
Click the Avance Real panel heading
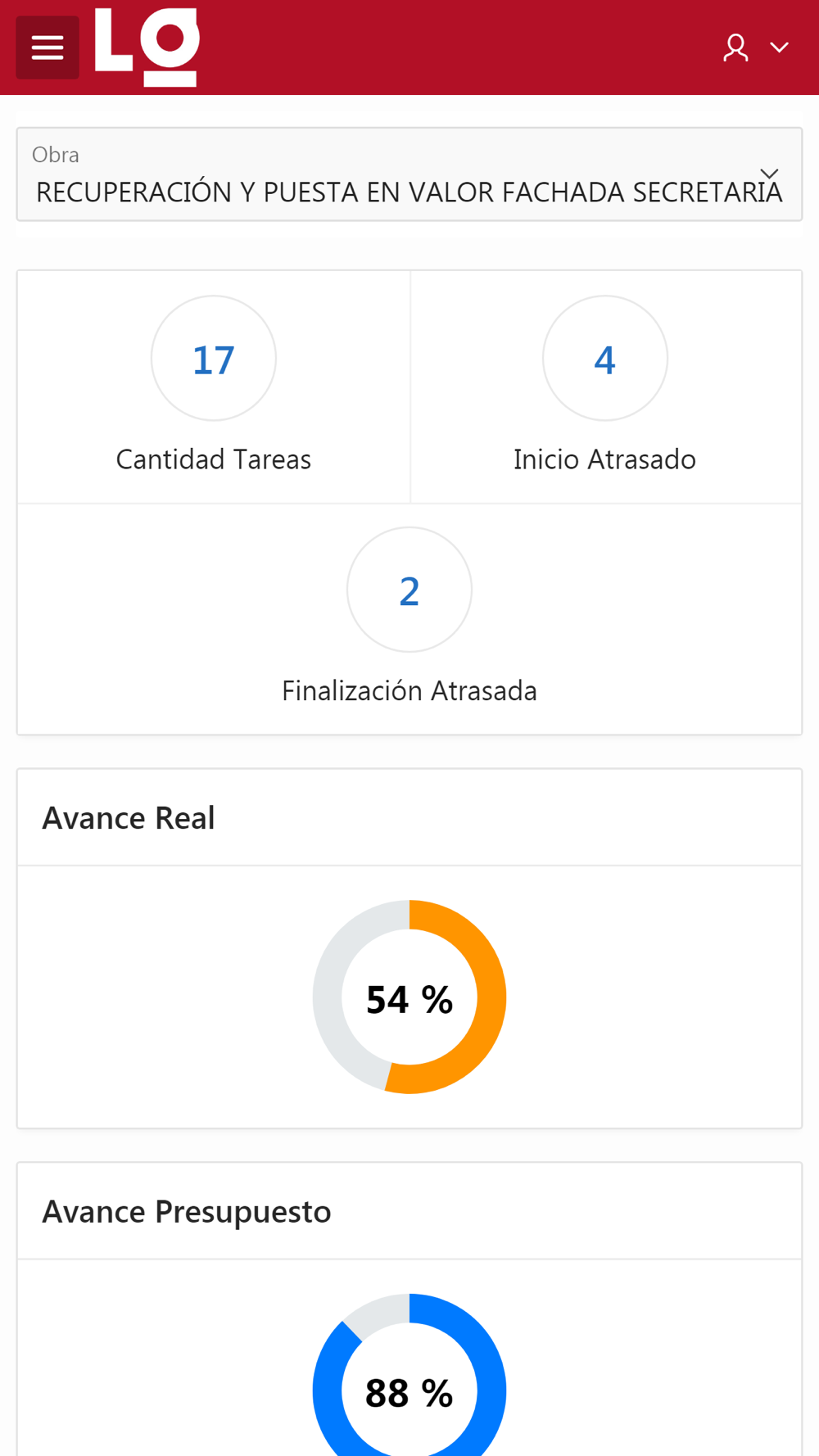coord(129,818)
